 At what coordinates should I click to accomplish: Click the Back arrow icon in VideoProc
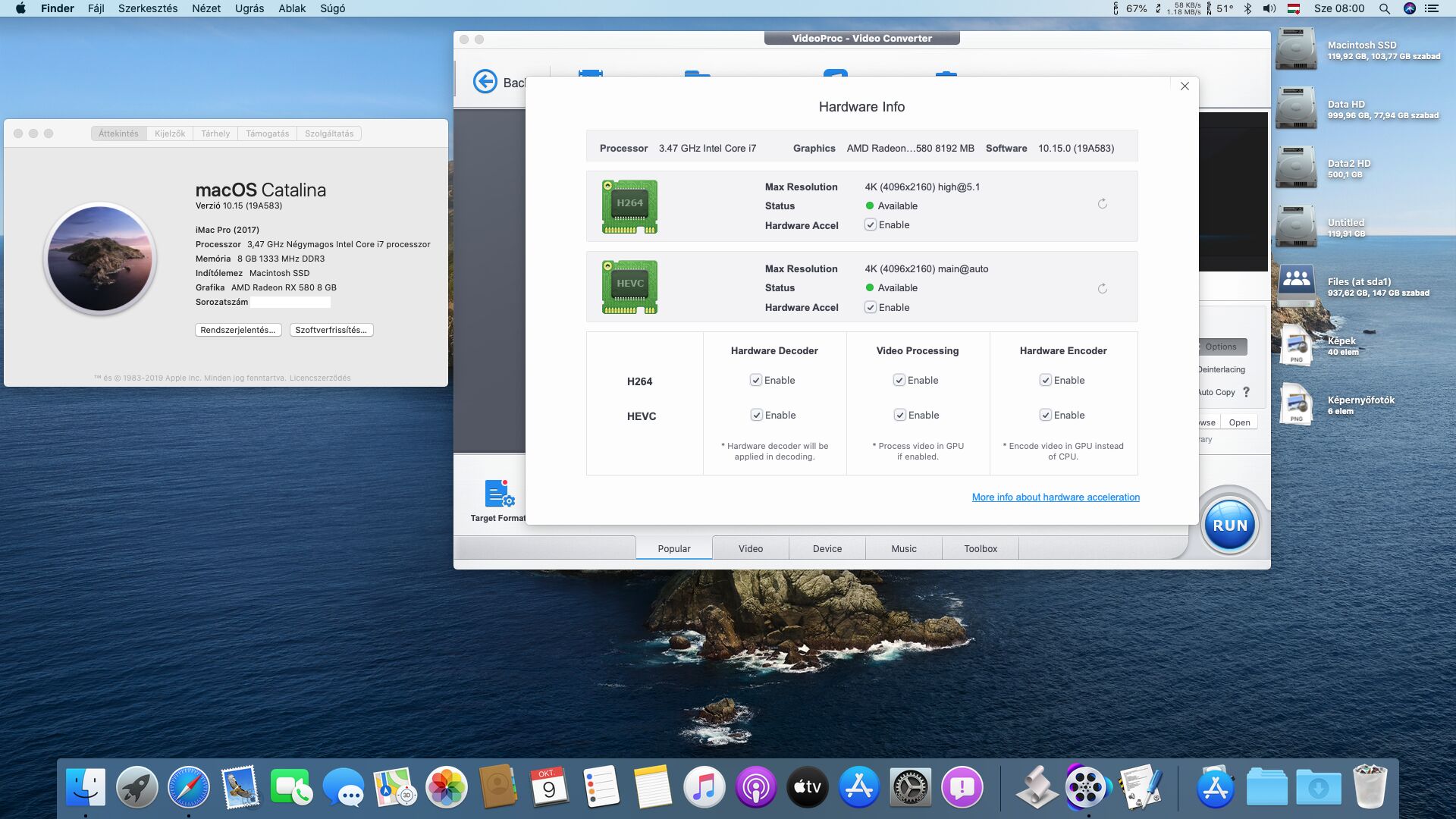coord(485,81)
